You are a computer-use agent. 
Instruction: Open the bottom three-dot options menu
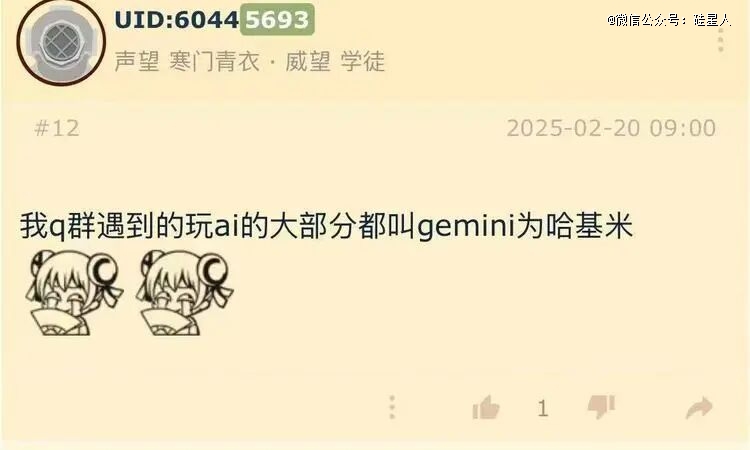(x=392, y=407)
